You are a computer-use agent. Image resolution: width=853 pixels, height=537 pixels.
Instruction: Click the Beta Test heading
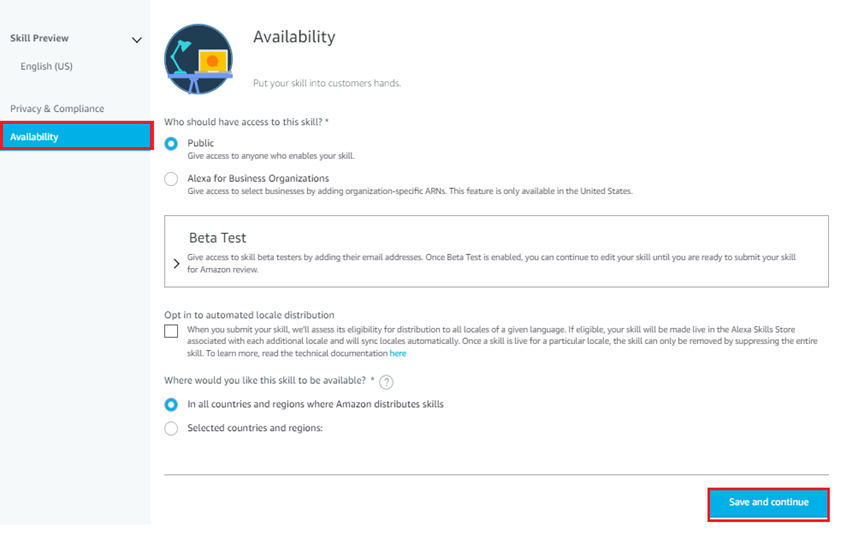click(x=217, y=239)
